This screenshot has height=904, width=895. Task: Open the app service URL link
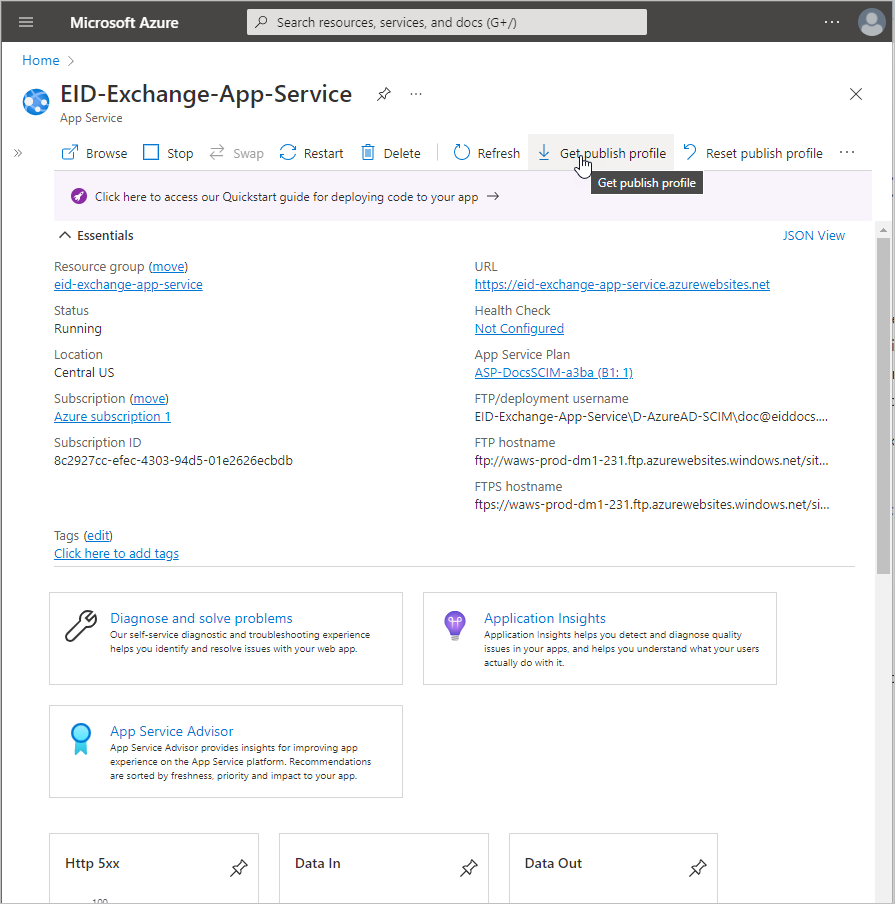pyautogui.click(x=622, y=285)
